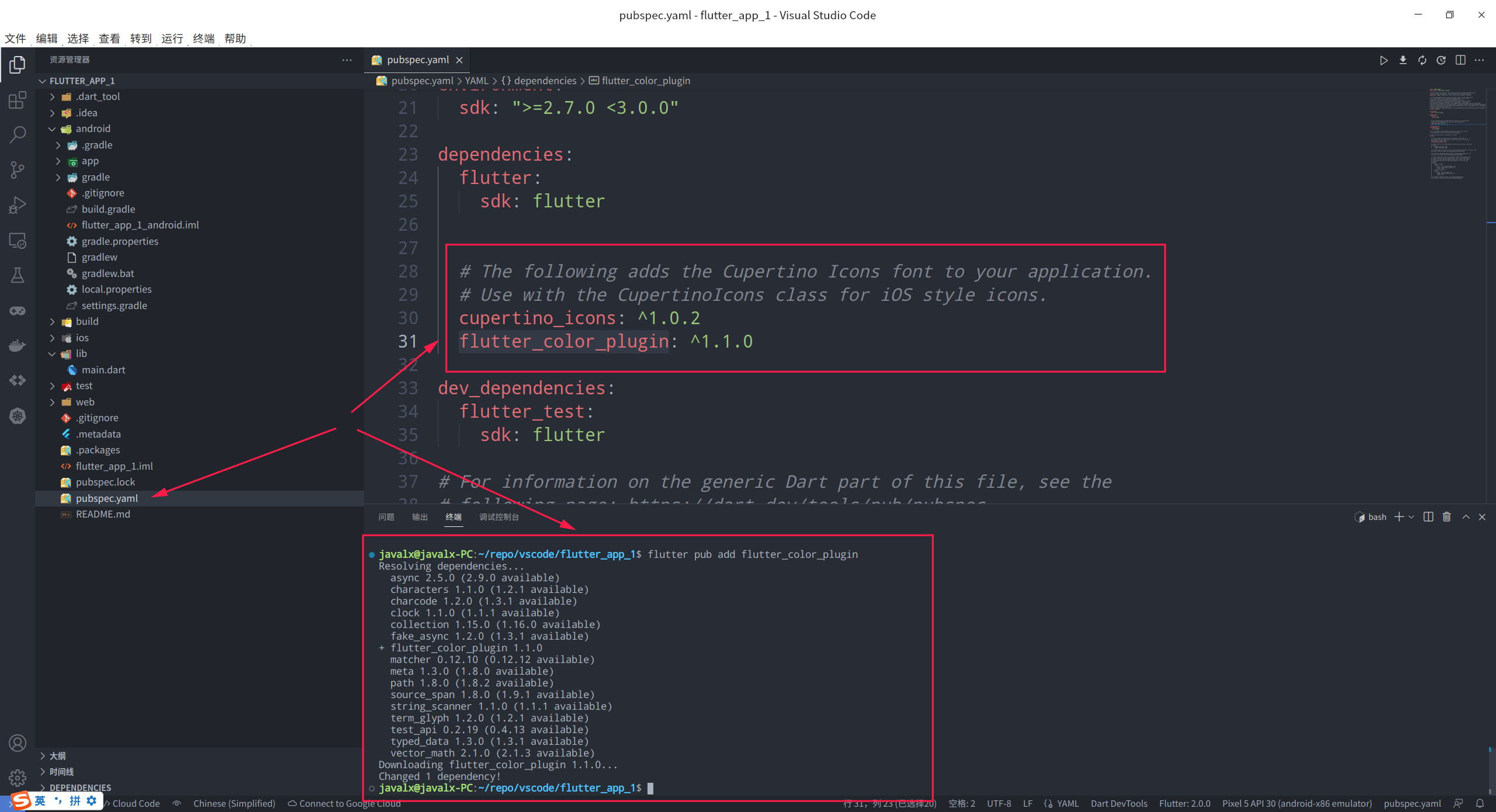
Task: Open the Testing flask view
Action: coord(18,275)
